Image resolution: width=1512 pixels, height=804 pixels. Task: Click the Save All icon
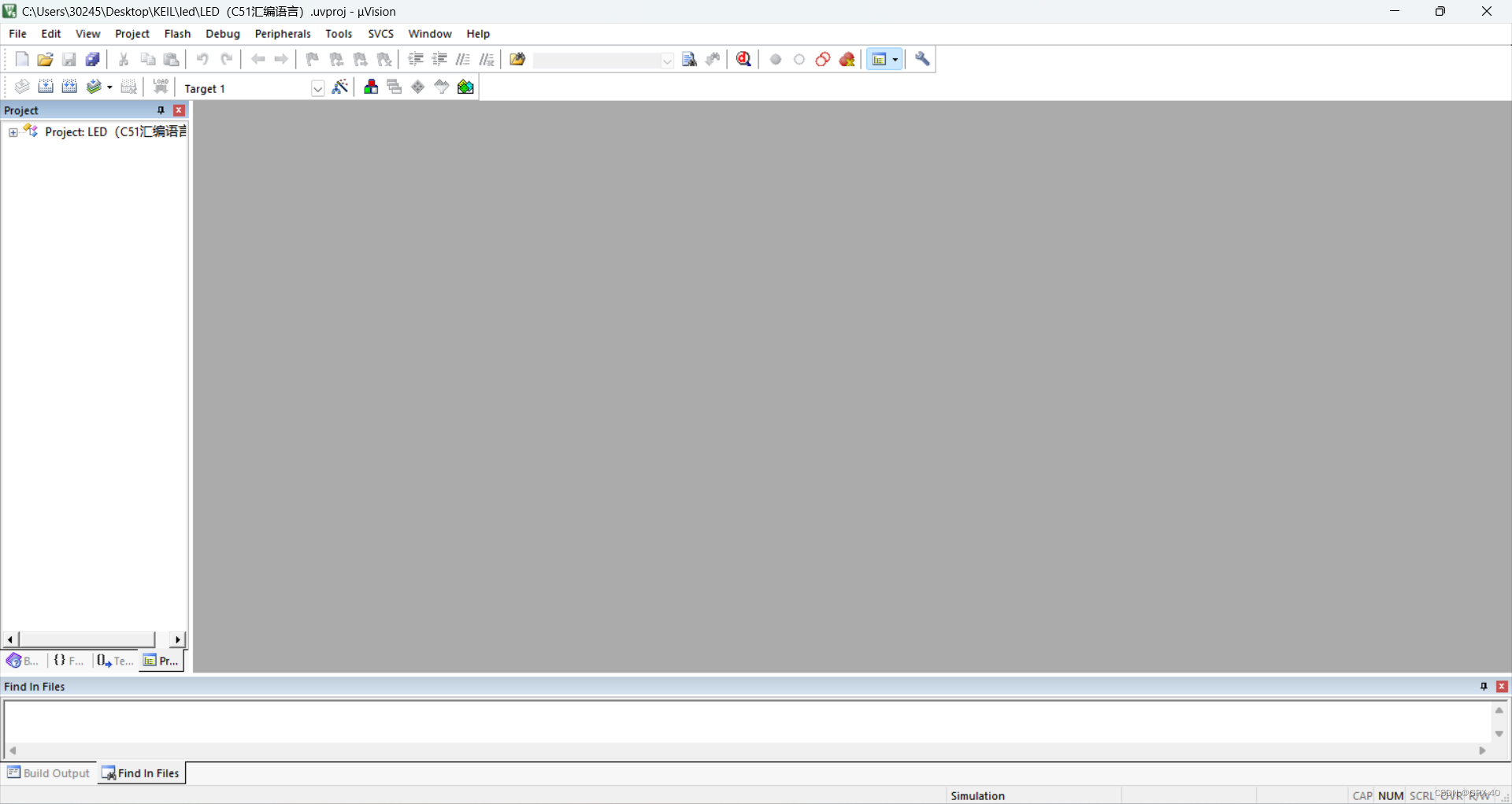click(x=93, y=59)
